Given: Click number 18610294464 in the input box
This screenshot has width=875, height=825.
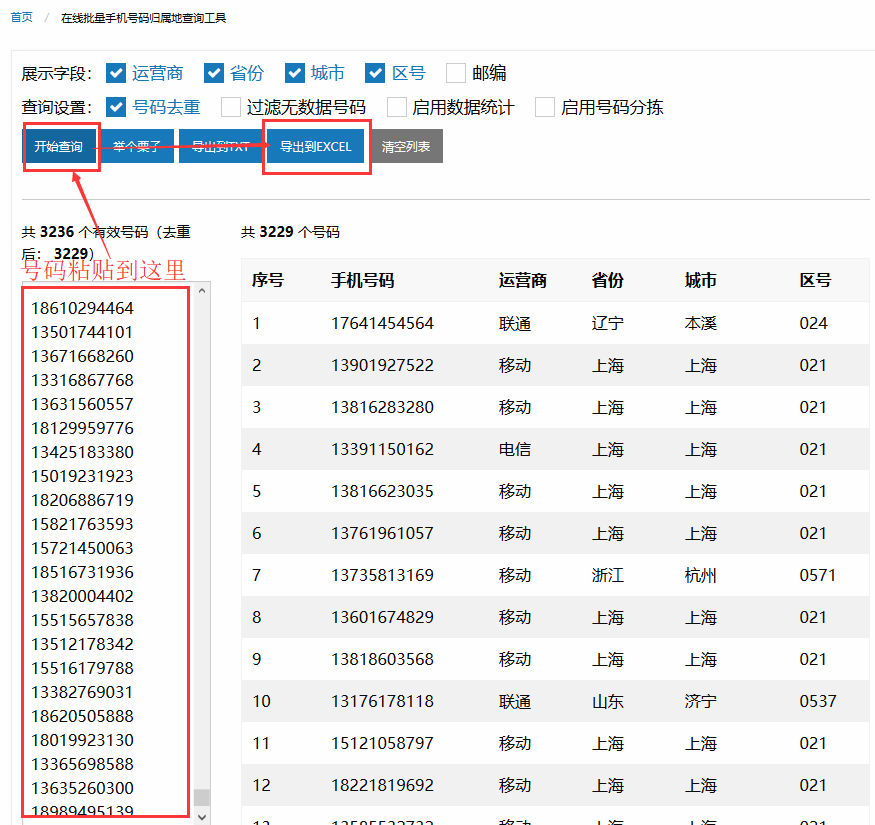Looking at the screenshot, I should [x=83, y=308].
